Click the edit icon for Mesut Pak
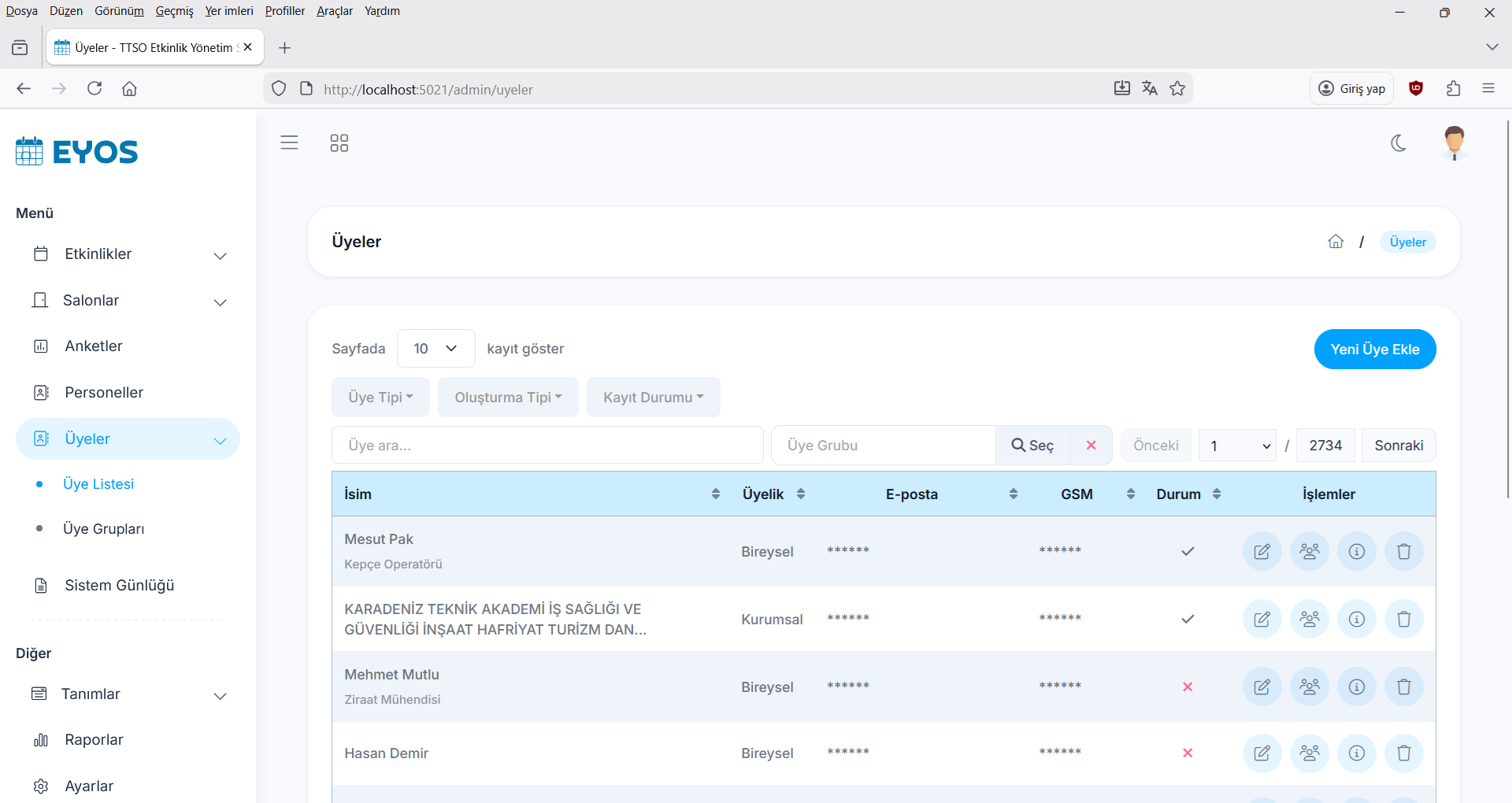Image resolution: width=1512 pixels, height=803 pixels. coord(1262,551)
